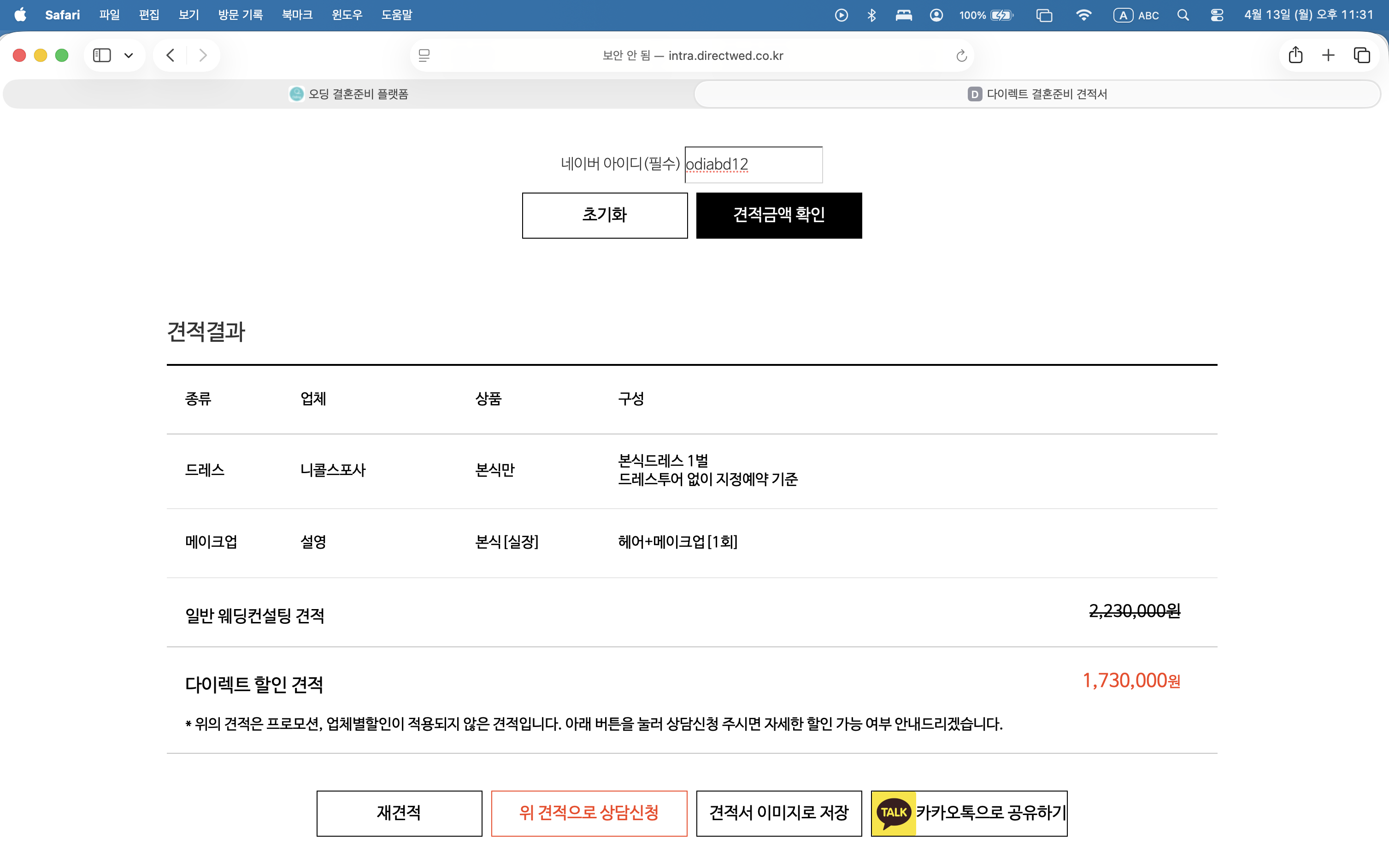Reload the page with the refresh icon
The height and width of the screenshot is (868, 1389).
coord(961,55)
